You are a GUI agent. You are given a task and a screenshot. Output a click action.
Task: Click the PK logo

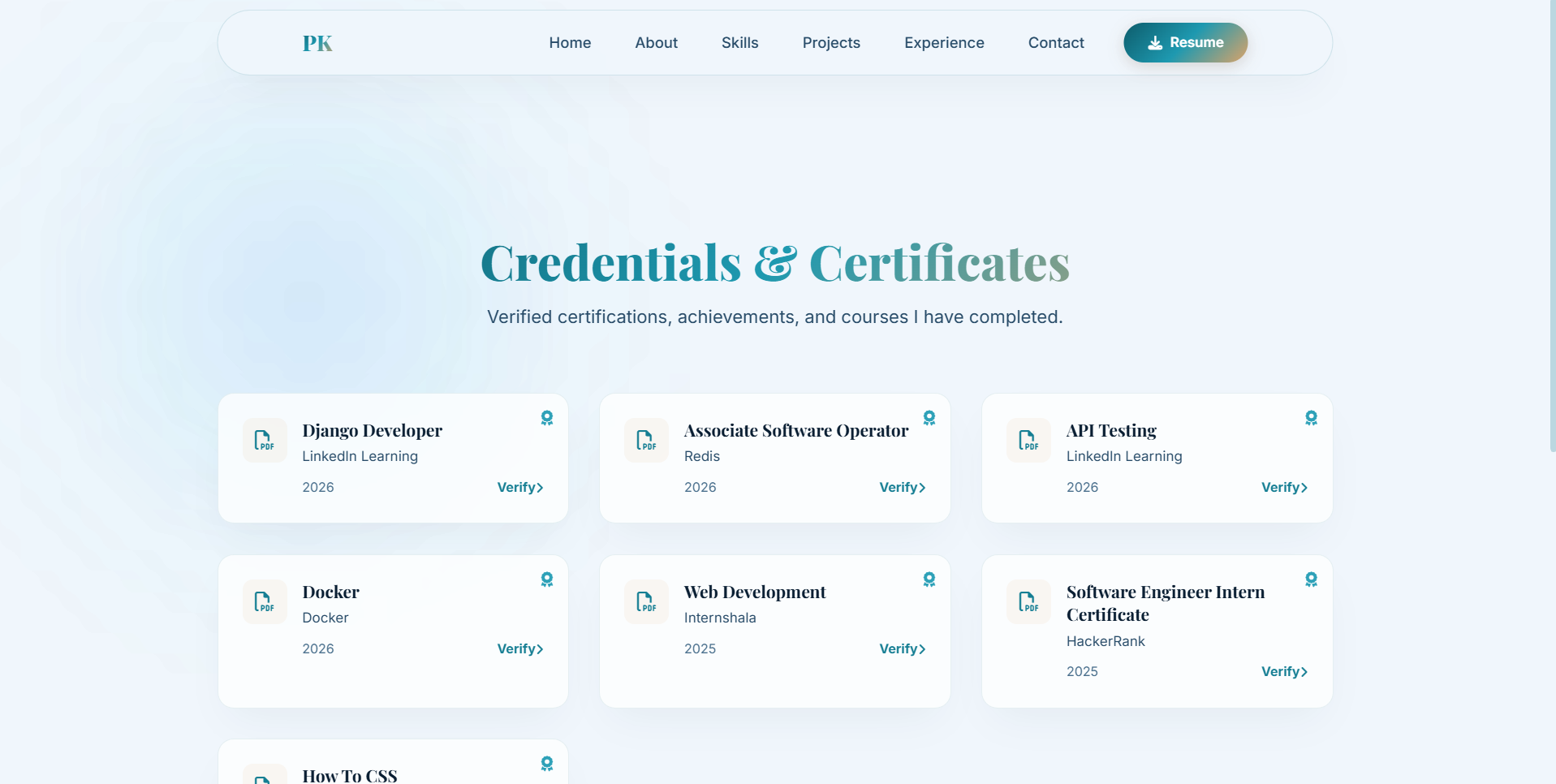[317, 43]
